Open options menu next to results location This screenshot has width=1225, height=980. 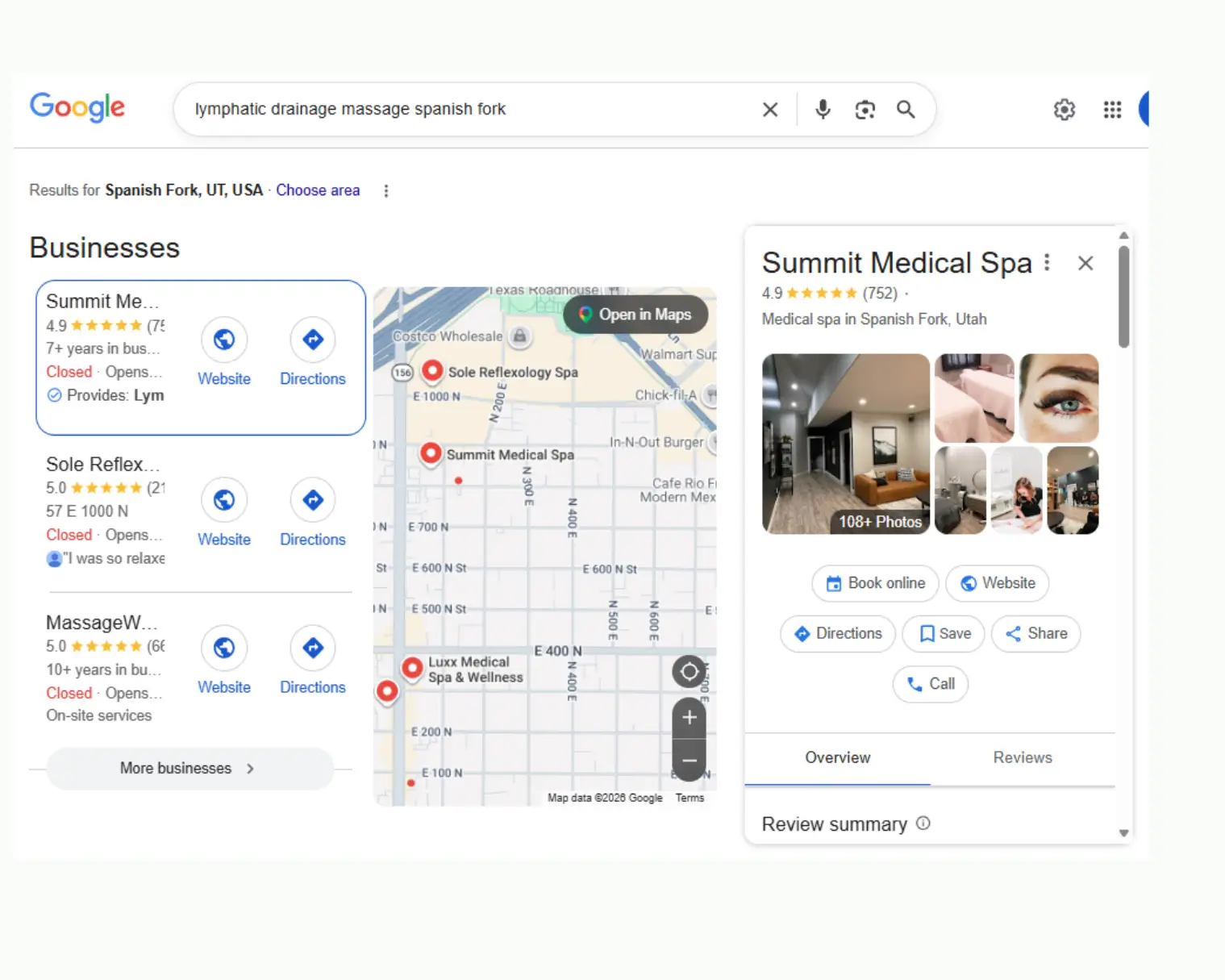(386, 190)
